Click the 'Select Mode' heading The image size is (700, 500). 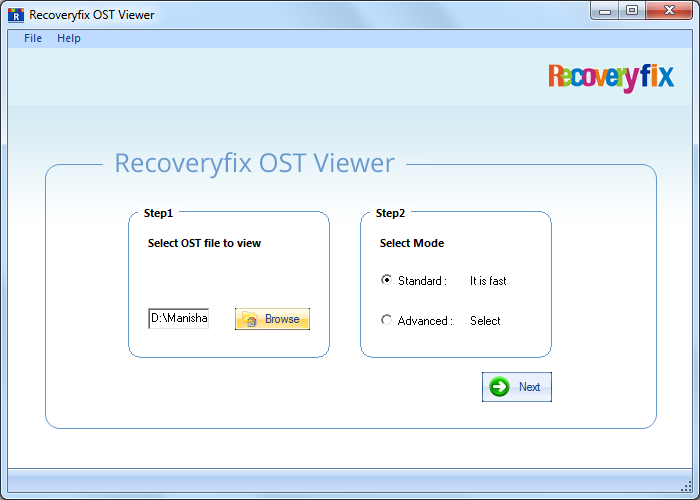point(412,243)
